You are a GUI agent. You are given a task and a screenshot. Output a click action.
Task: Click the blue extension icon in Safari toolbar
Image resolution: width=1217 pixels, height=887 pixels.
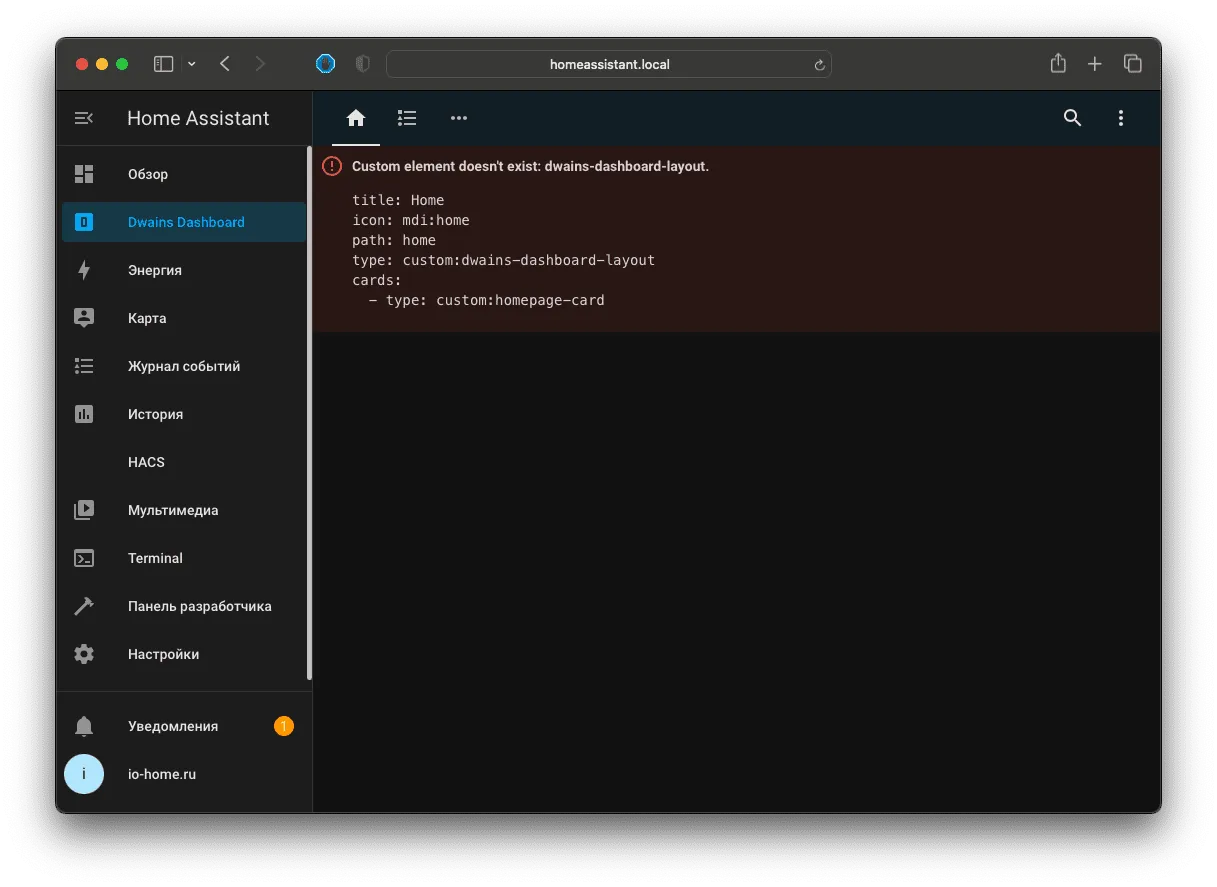click(326, 64)
